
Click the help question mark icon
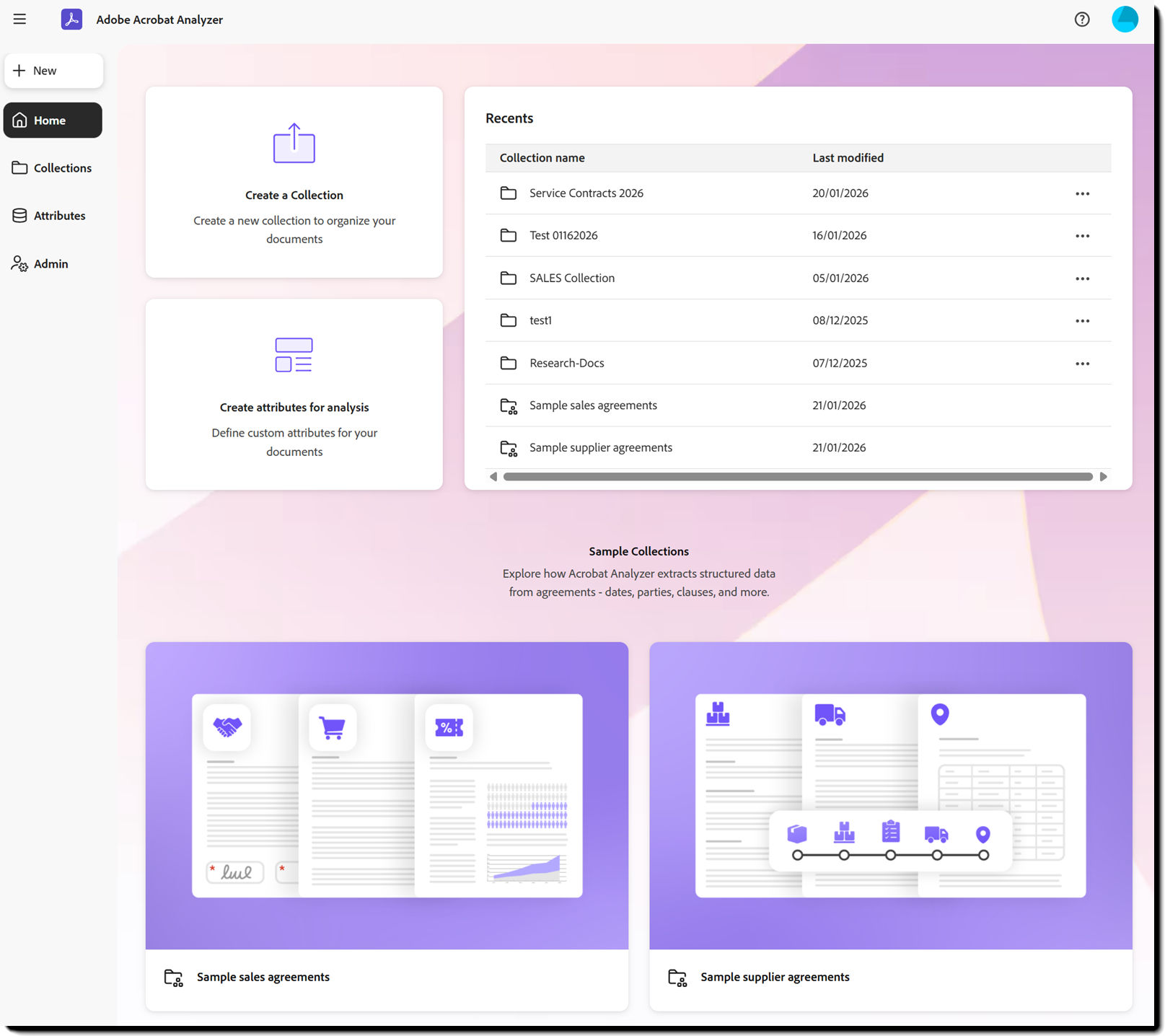(1082, 19)
